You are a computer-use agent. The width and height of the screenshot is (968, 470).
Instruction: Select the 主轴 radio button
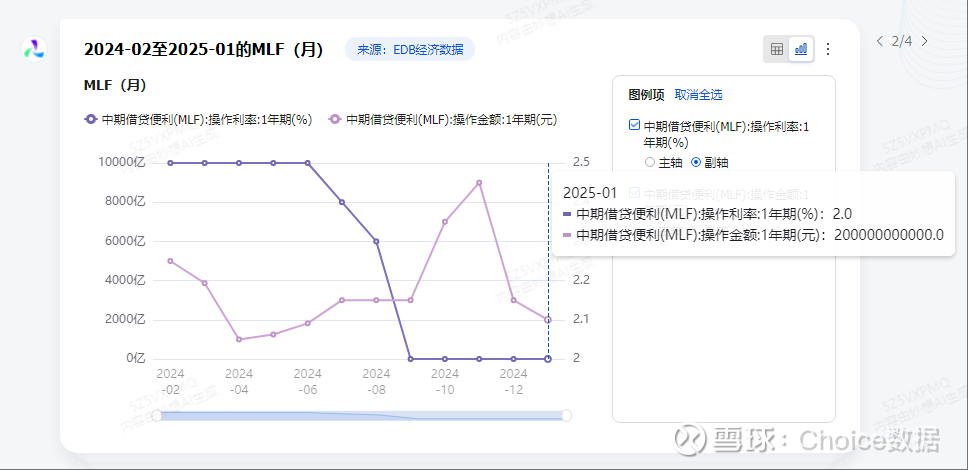pyautogui.click(x=649, y=162)
